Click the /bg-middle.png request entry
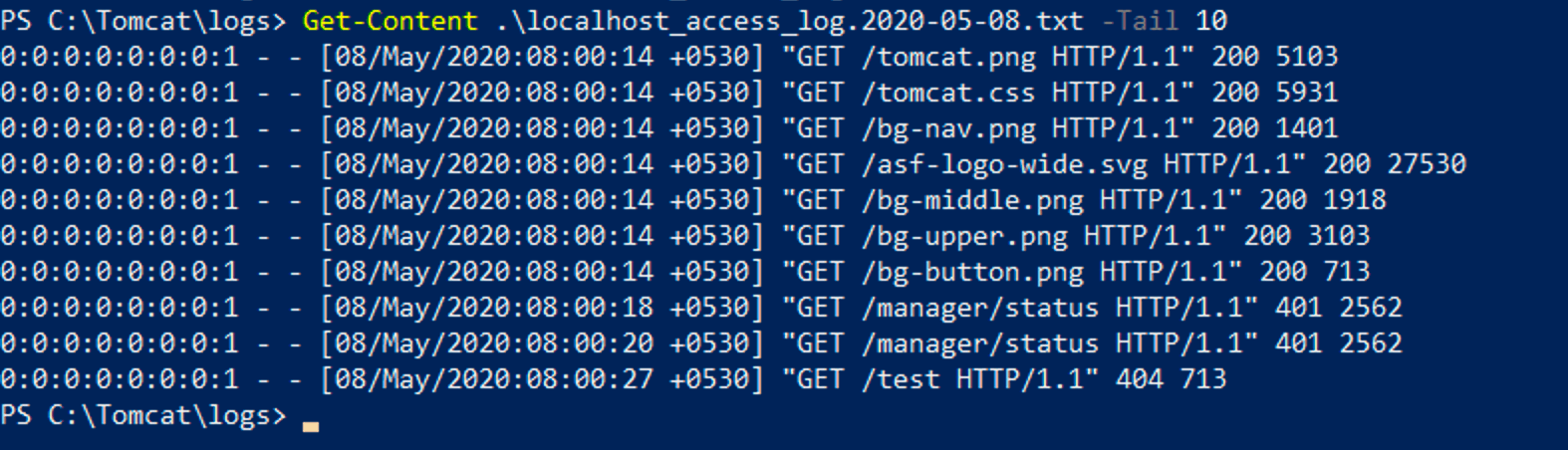 coord(693,200)
